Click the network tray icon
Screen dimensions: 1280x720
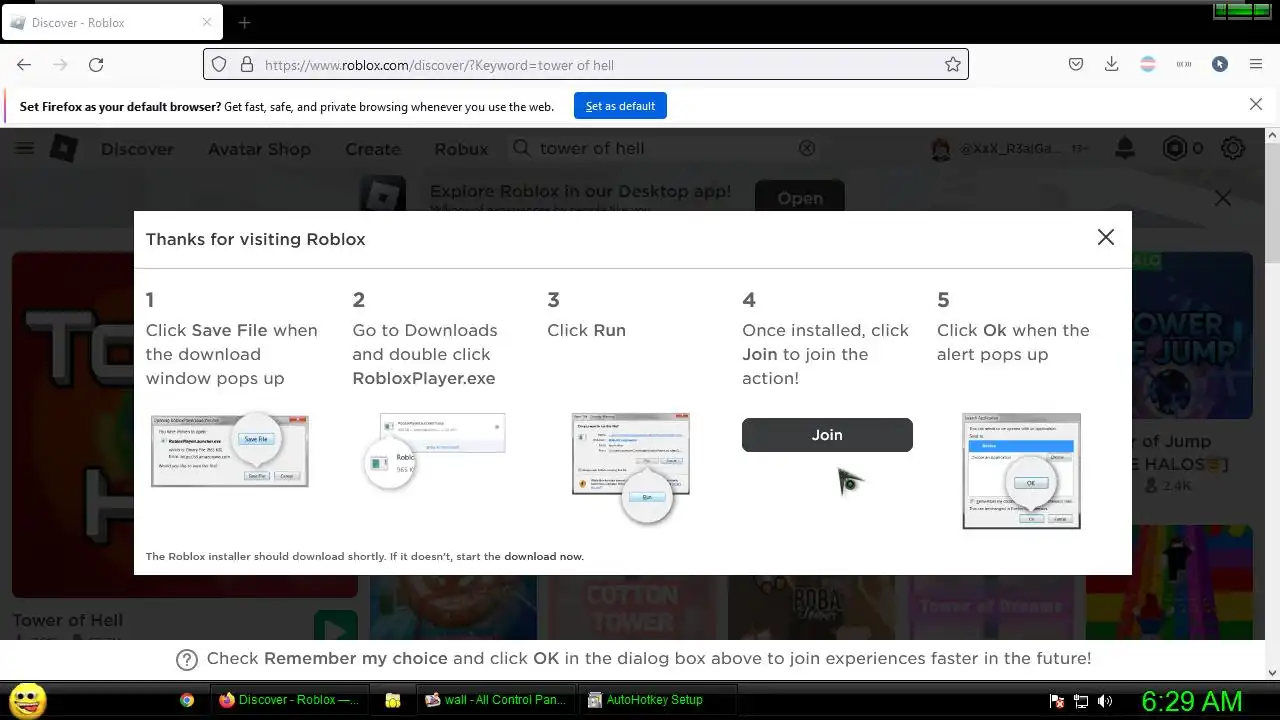(1080, 701)
